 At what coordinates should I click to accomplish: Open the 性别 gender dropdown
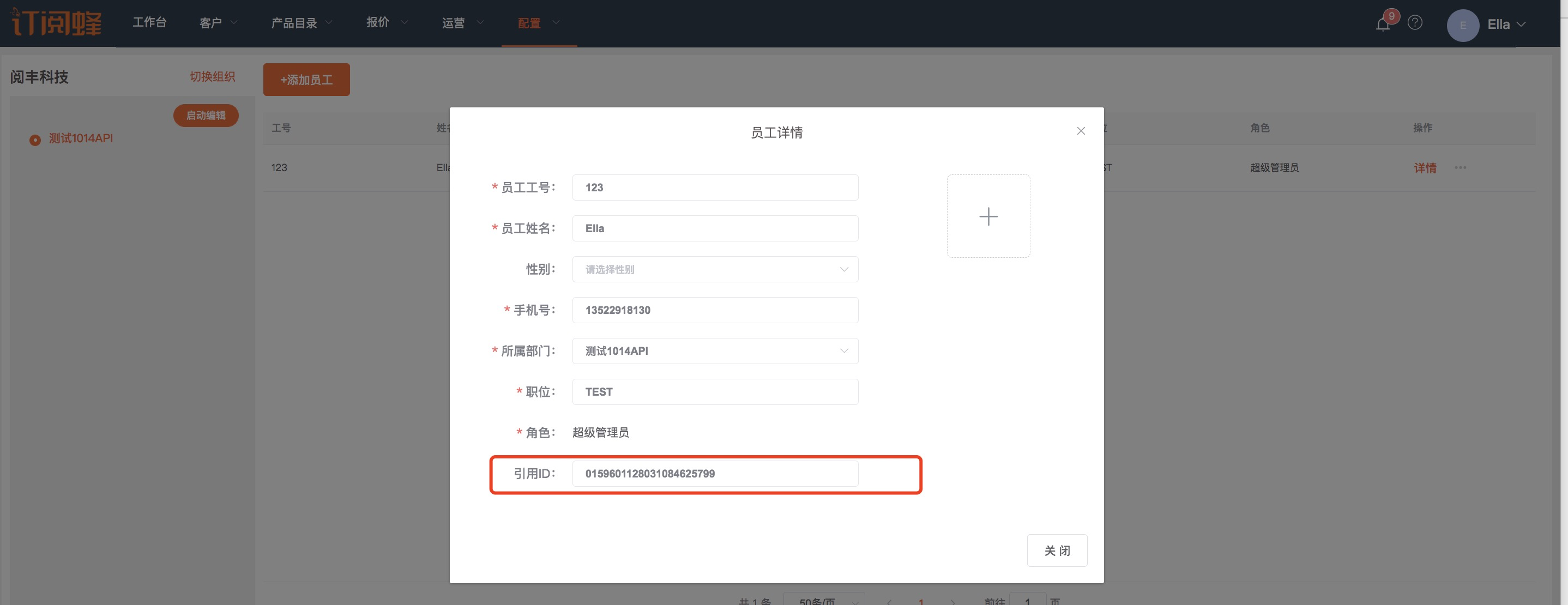coord(715,270)
